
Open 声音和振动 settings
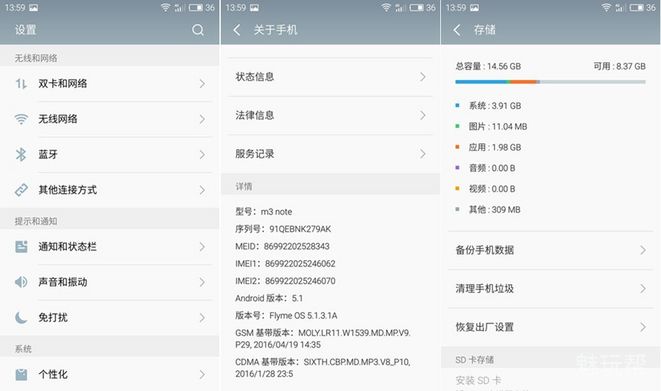[110, 282]
